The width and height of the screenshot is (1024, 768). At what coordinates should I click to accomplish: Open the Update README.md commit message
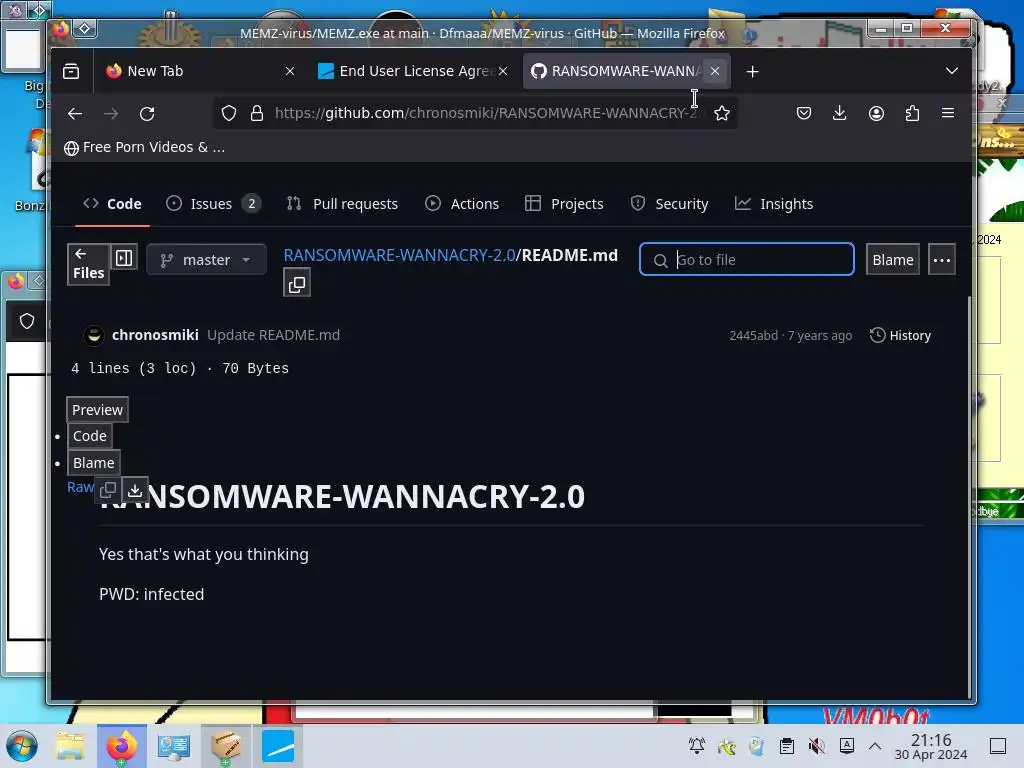[x=274, y=335]
